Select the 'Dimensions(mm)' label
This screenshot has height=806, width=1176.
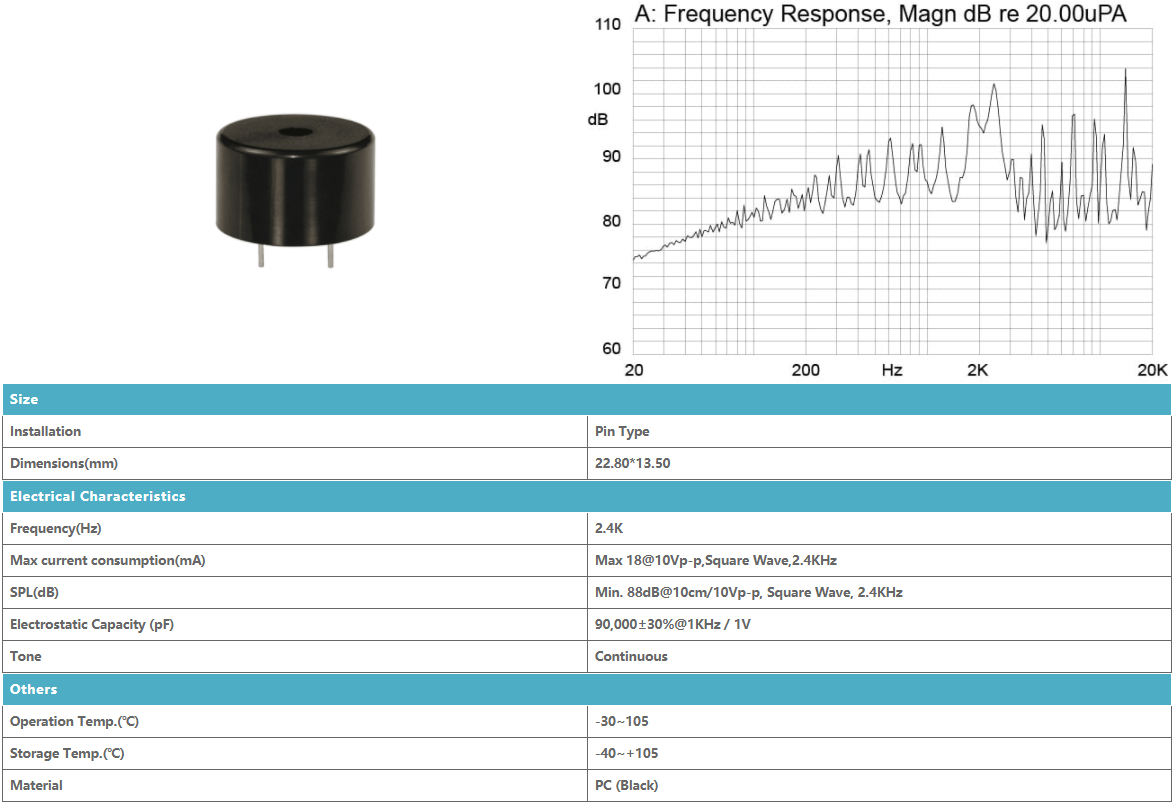tap(64, 463)
